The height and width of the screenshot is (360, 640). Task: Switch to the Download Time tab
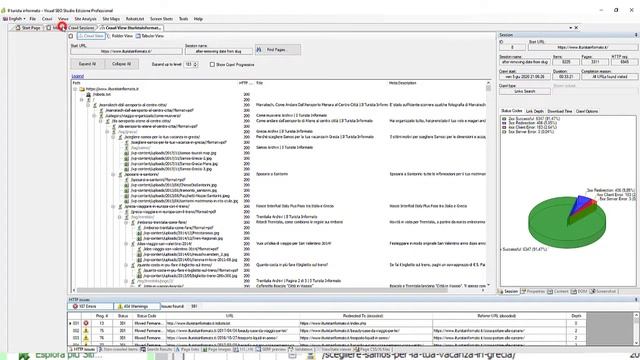[560, 111]
